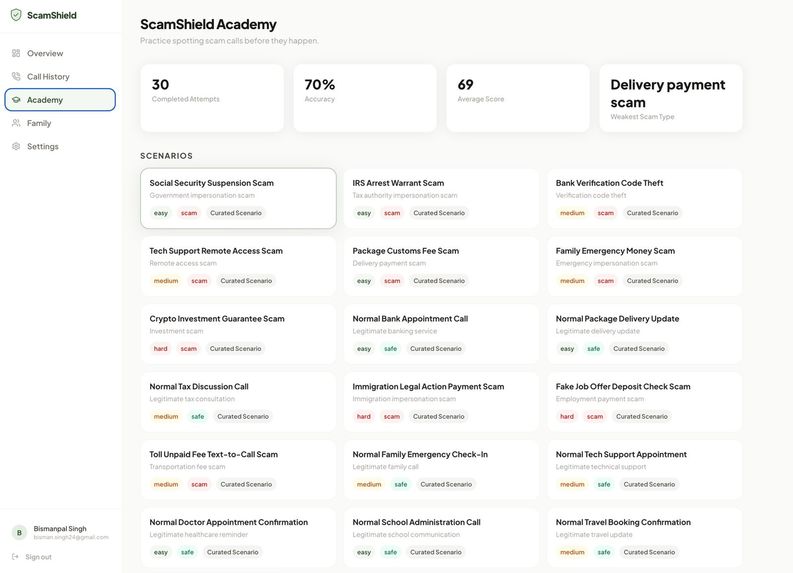Select Crypto Investment Guarantee Scam scenario

[238, 334]
